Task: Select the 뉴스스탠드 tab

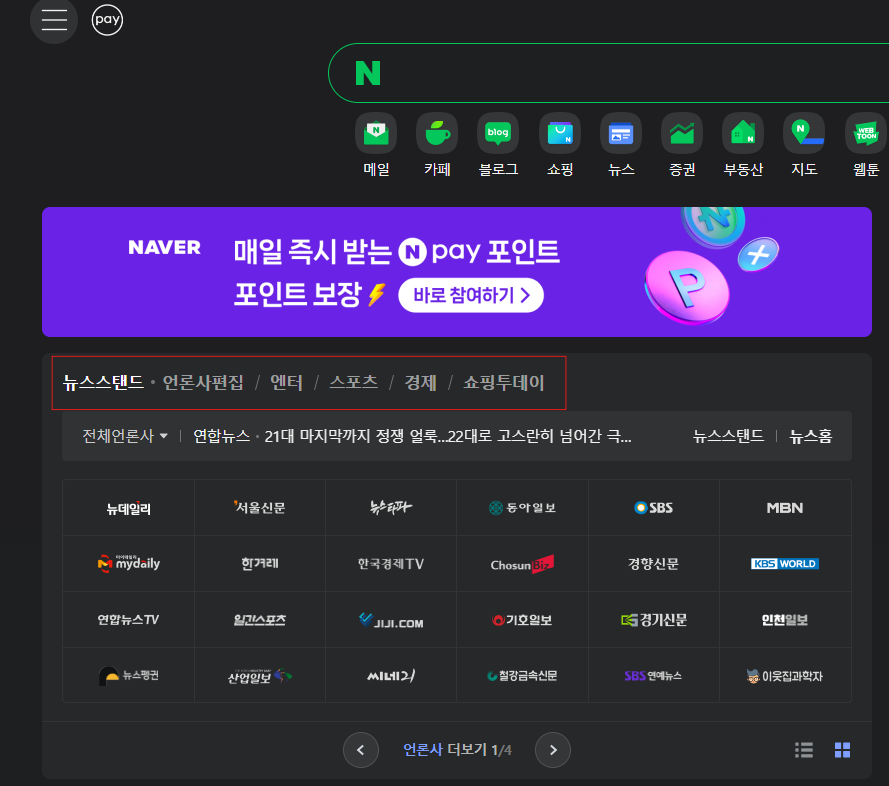Action: (x=103, y=383)
